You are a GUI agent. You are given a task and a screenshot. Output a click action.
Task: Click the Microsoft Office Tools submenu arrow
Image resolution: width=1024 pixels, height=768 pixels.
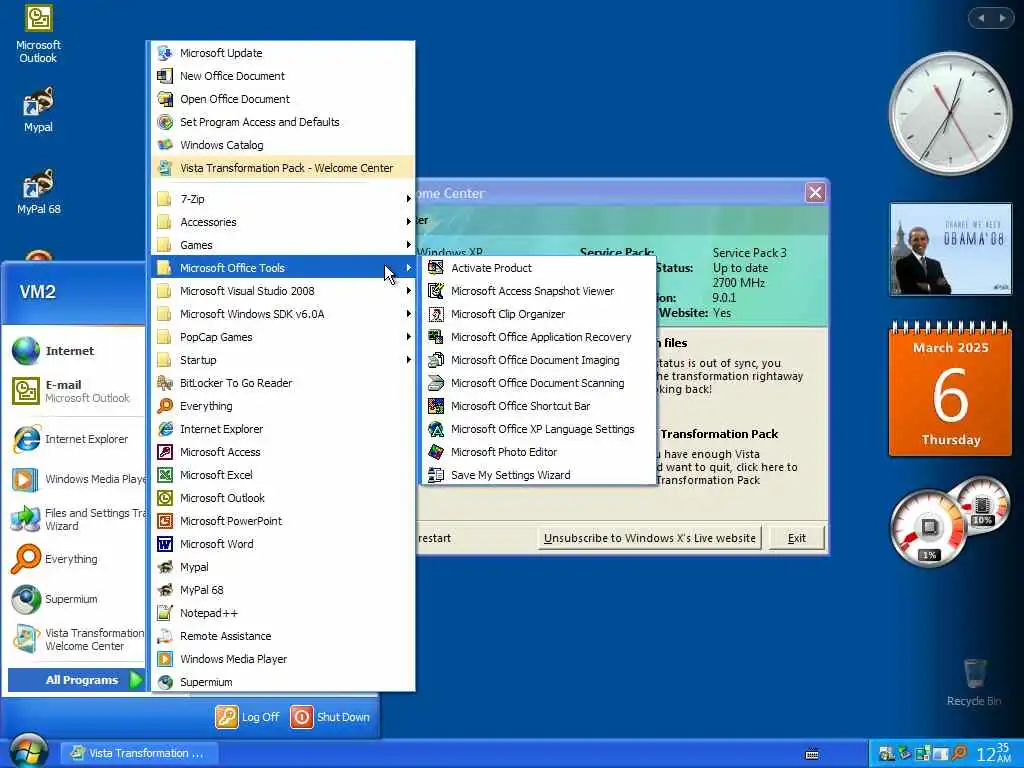pyautogui.click(x=409, y=268)
